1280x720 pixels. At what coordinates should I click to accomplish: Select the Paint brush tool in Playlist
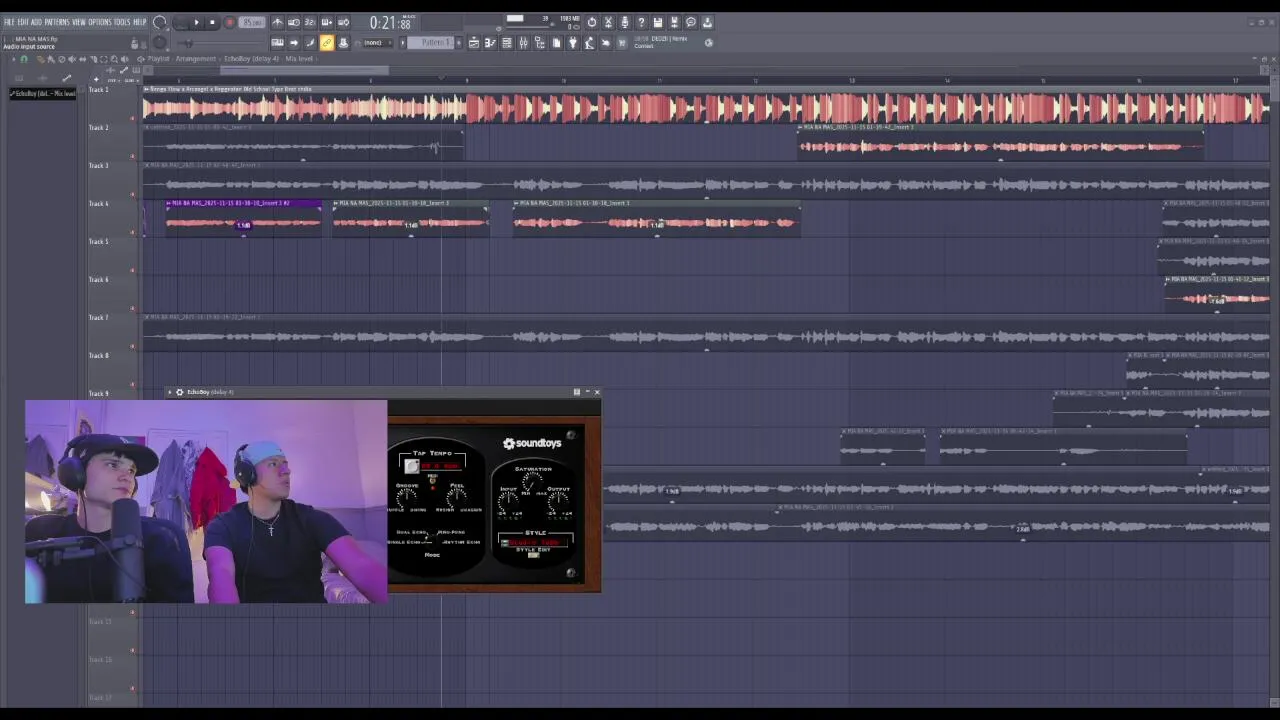pyautogui.click(x=51, y=59)
